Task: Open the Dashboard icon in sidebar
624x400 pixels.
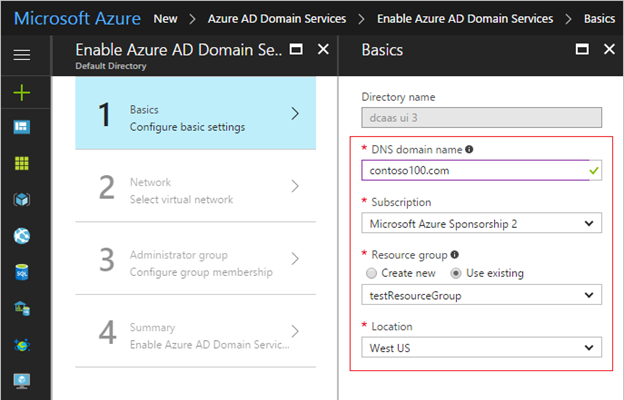Action: coord(22,127)
